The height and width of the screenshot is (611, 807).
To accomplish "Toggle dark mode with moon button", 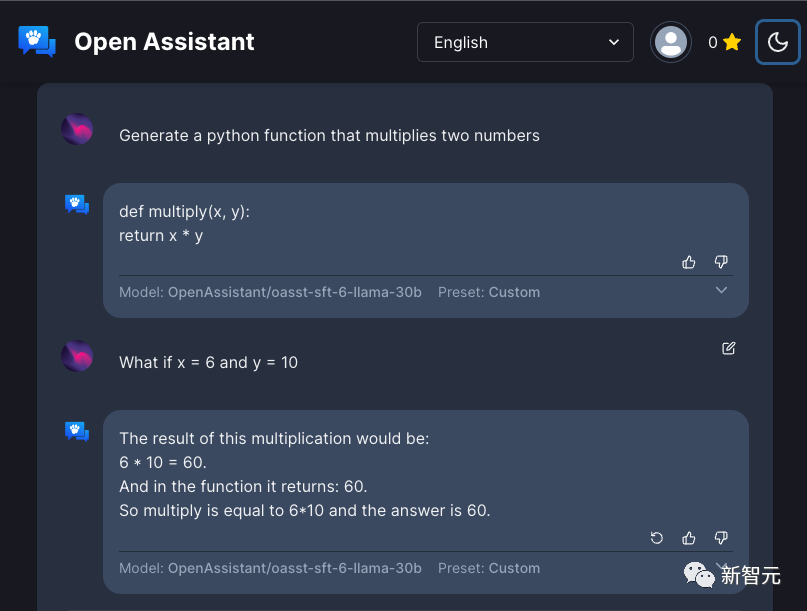I will 777,42.
